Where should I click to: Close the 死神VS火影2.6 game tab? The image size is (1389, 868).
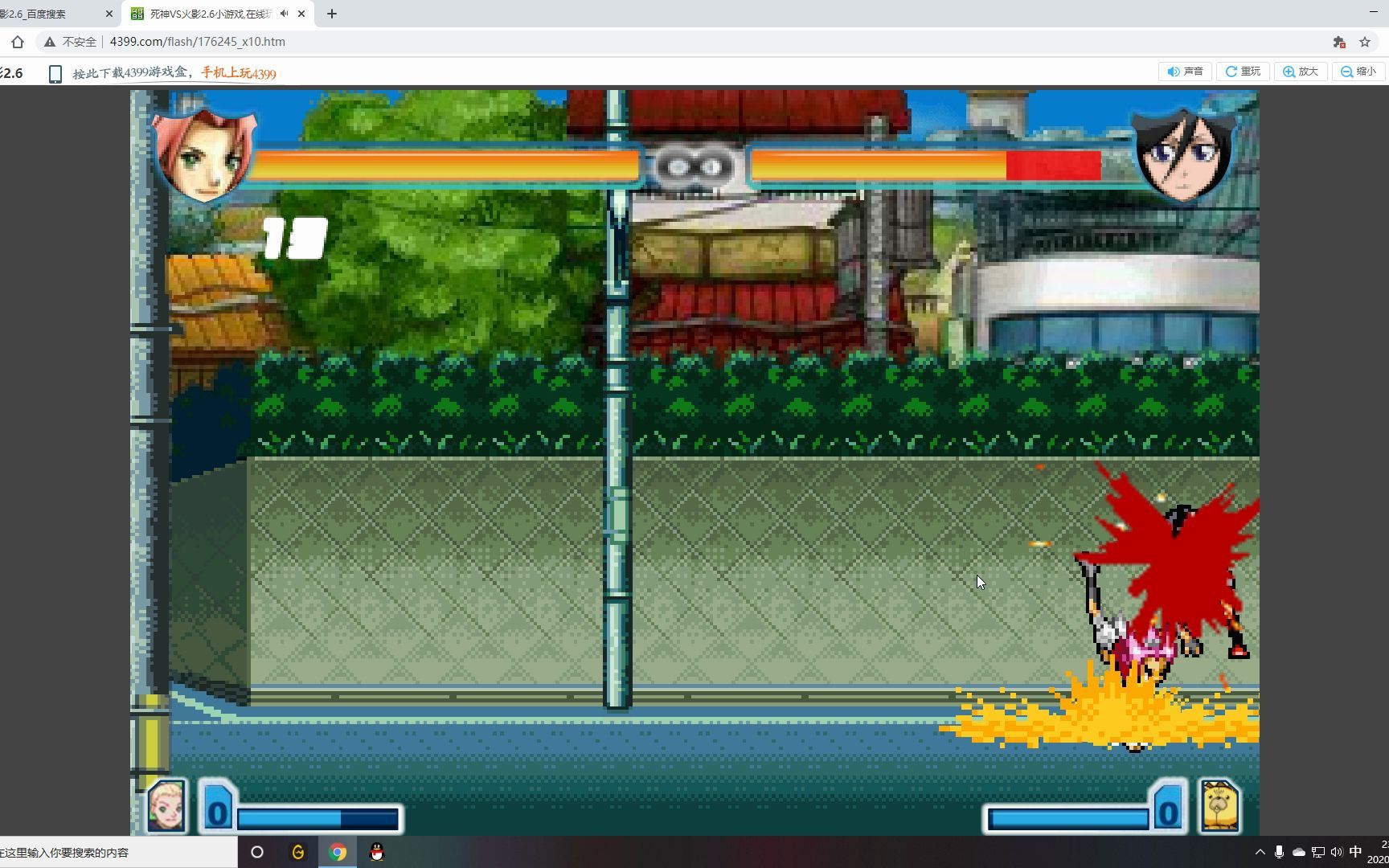(301, 14)
